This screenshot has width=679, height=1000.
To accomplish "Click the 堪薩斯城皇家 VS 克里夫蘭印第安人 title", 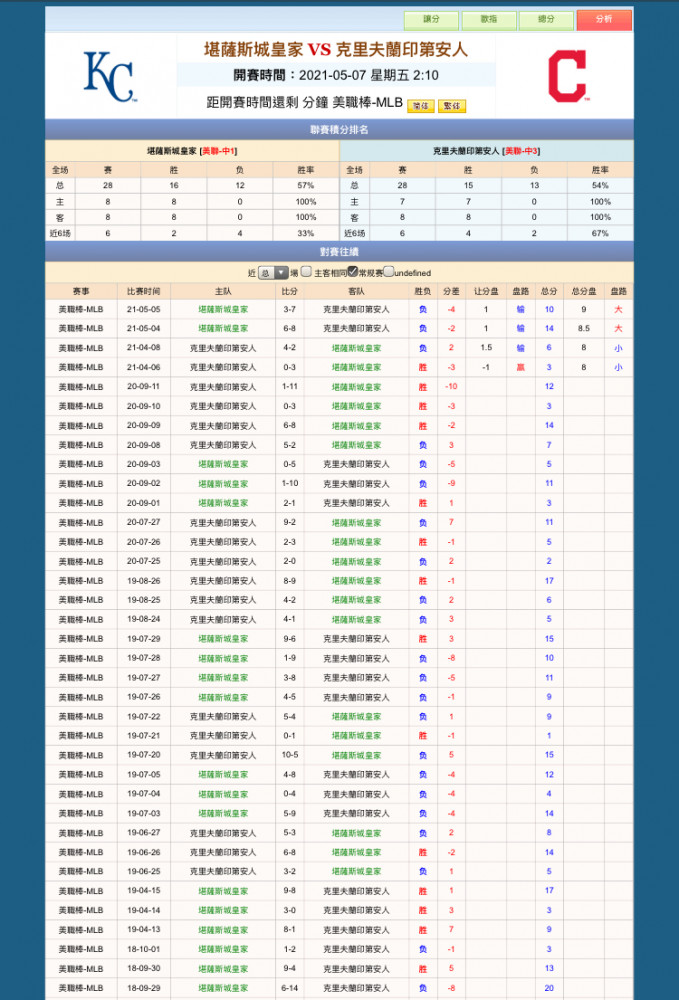I will click(336, 50).
